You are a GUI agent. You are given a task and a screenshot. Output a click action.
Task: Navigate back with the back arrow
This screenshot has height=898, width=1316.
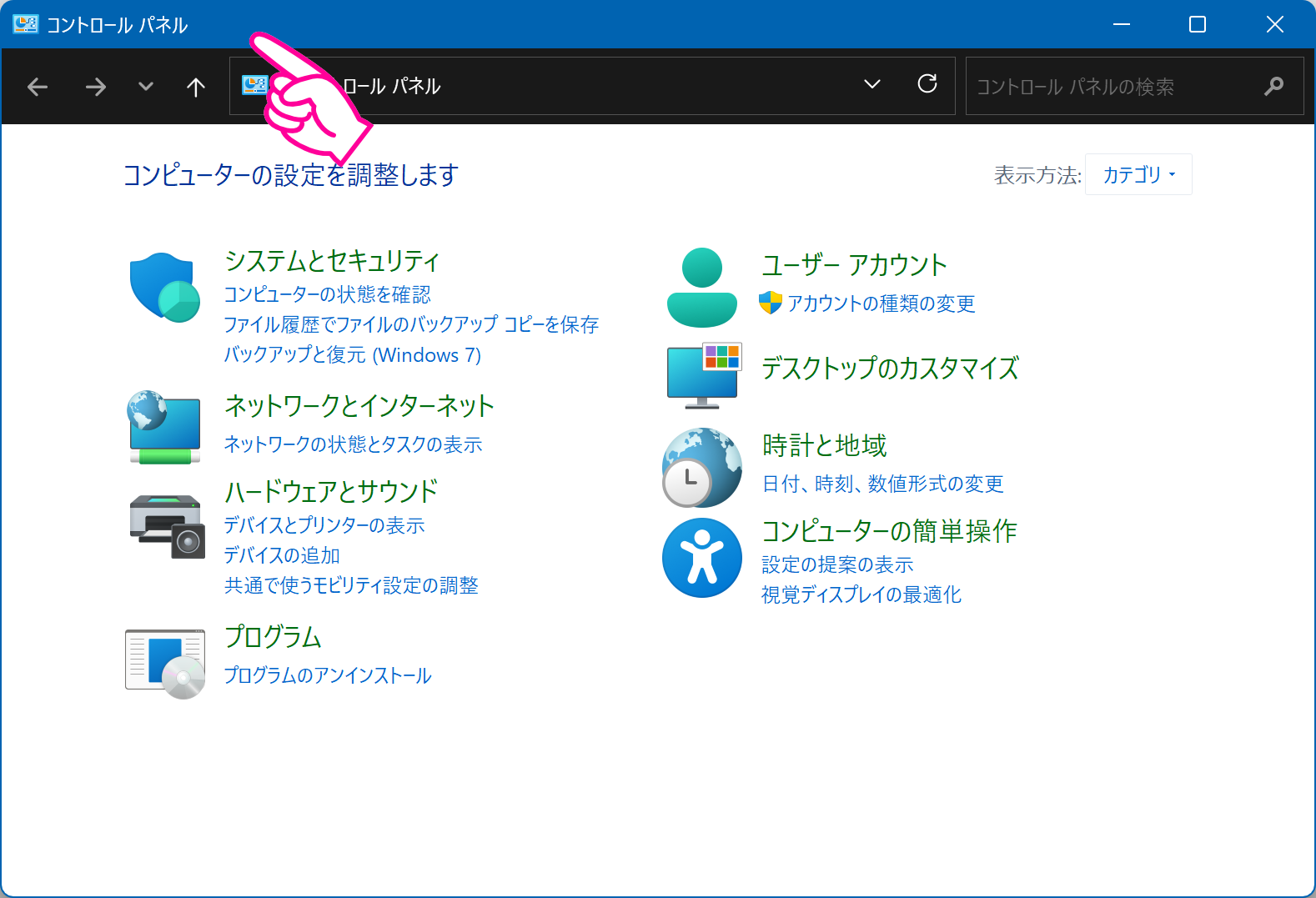38,87
